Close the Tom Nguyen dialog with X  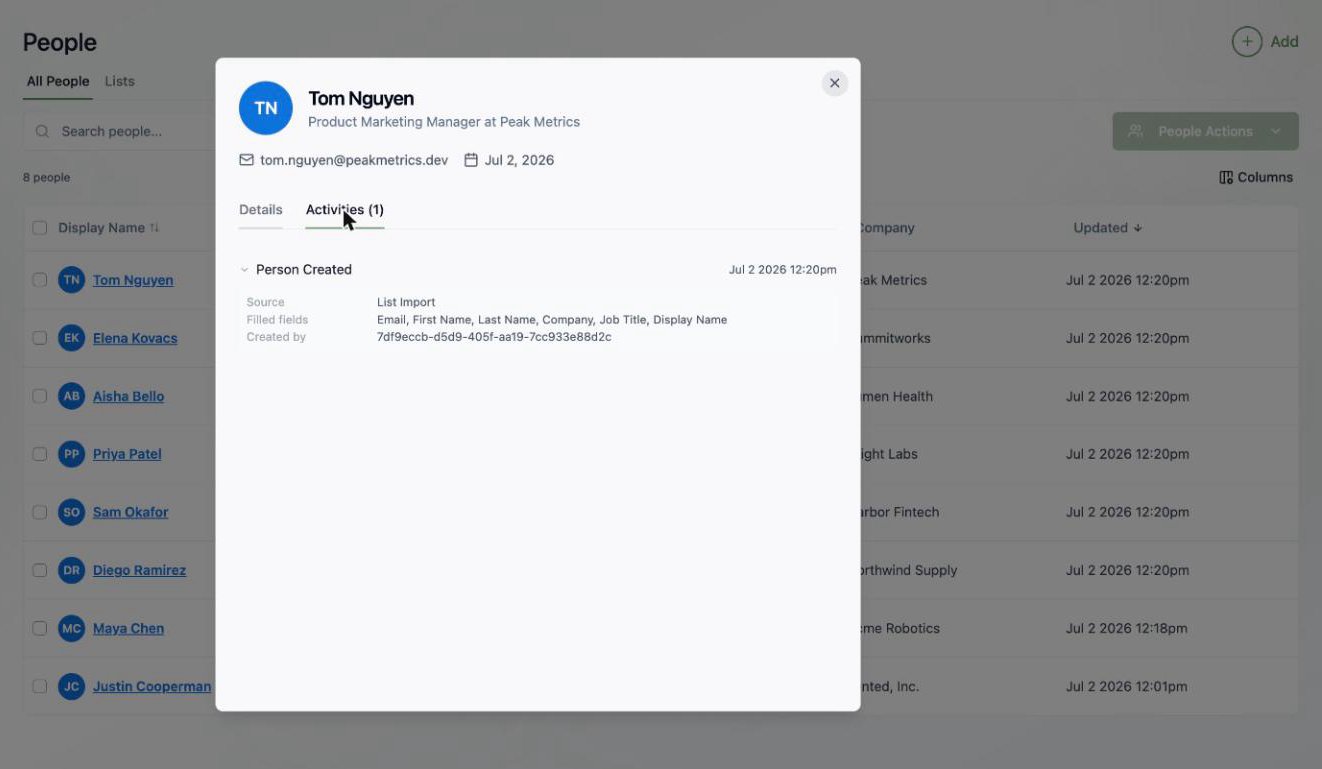[x=835, y=83]
